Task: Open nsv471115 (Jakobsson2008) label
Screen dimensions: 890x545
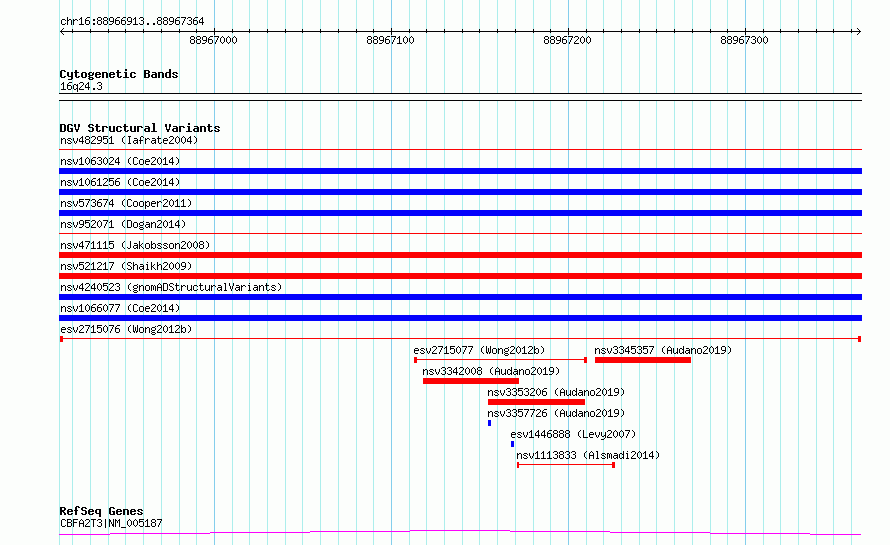Action: [135, 245]
